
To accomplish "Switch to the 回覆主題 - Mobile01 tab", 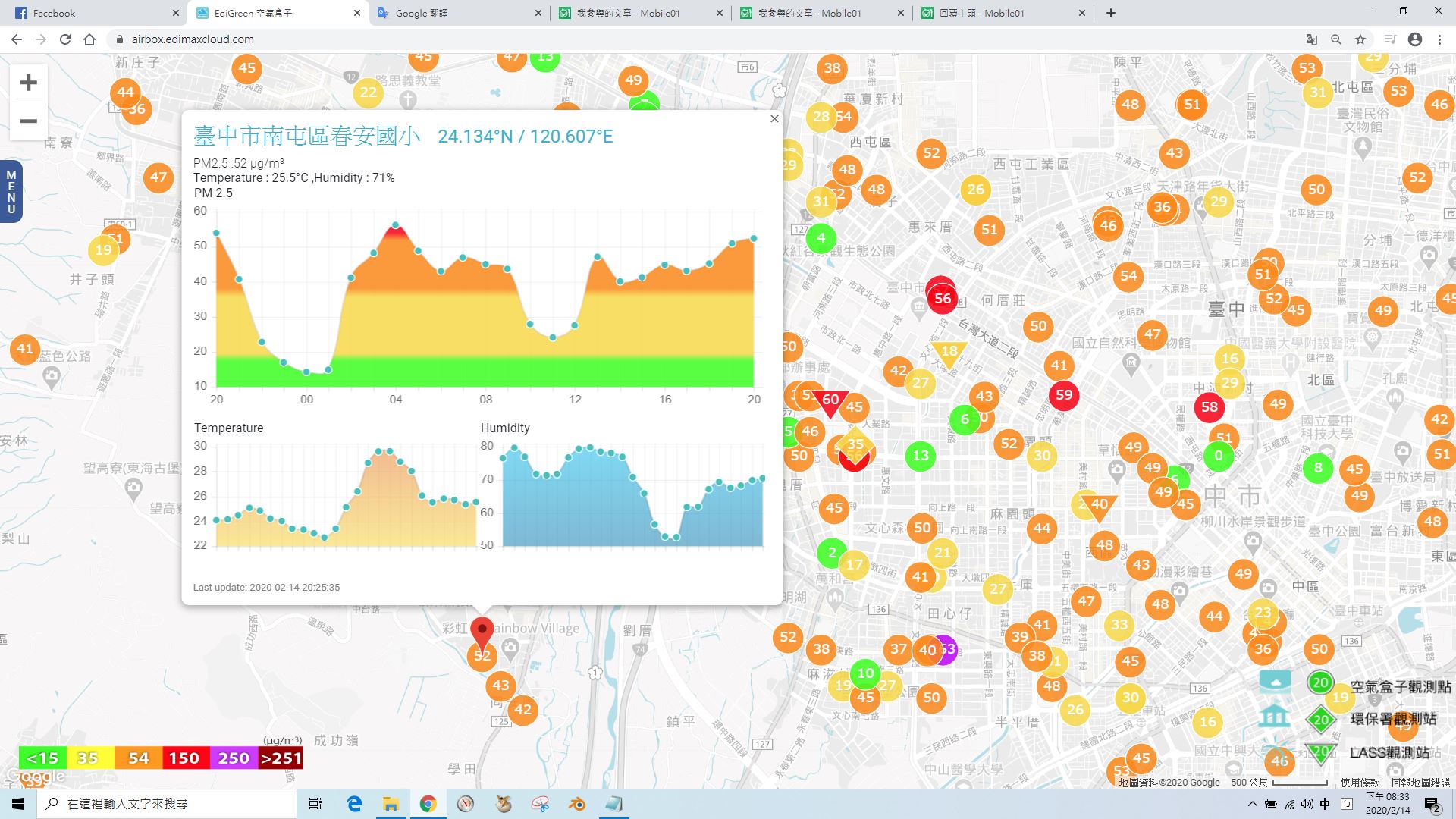I will 1004,13.
